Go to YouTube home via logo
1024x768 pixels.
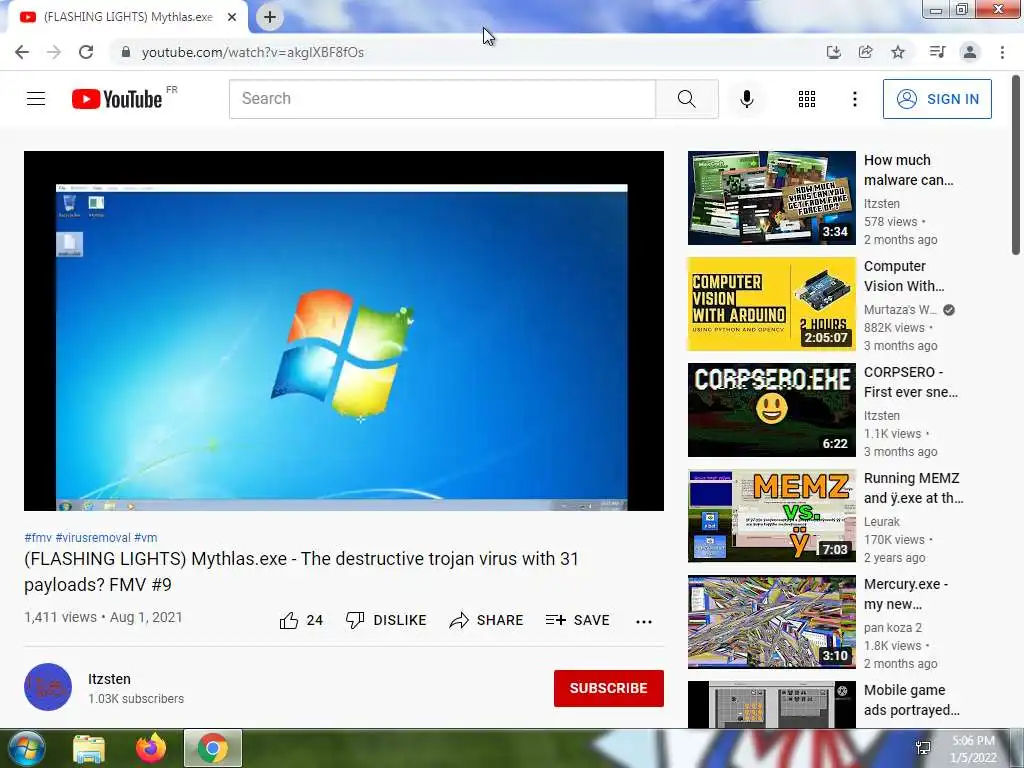(117, 99)
